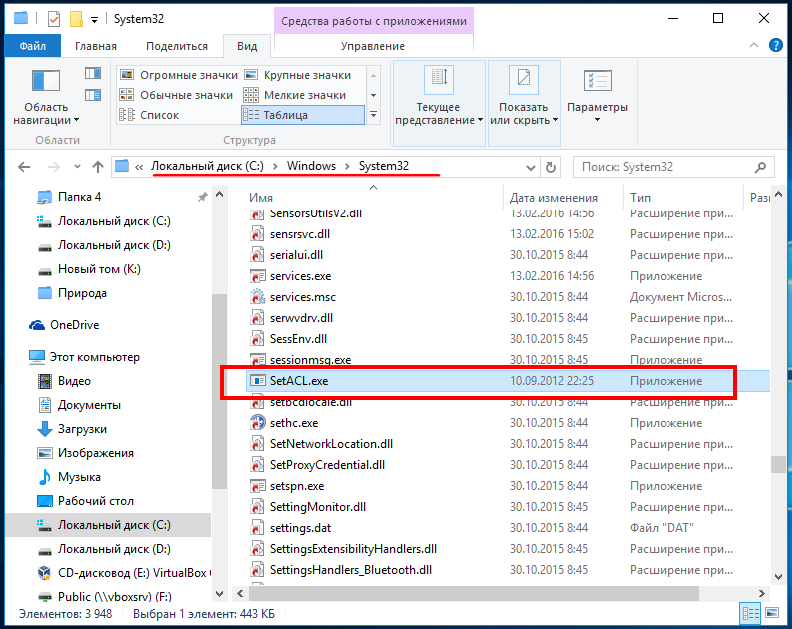Open Изображения in navigation pane
Screen dimensions: 792x629
point(95,453)
